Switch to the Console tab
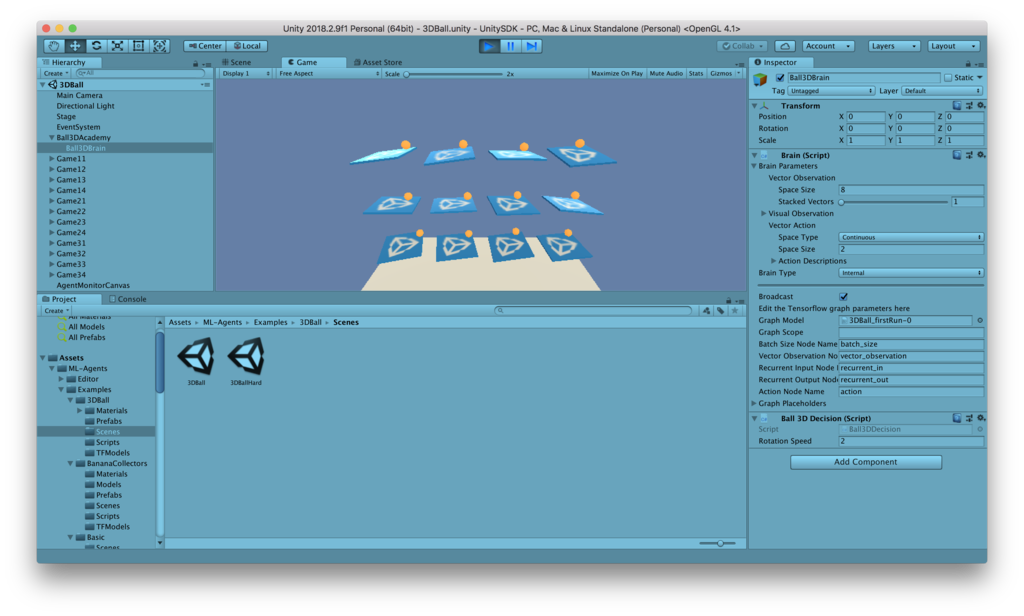This screenshot has height=616, width=1024. point(128,299)
